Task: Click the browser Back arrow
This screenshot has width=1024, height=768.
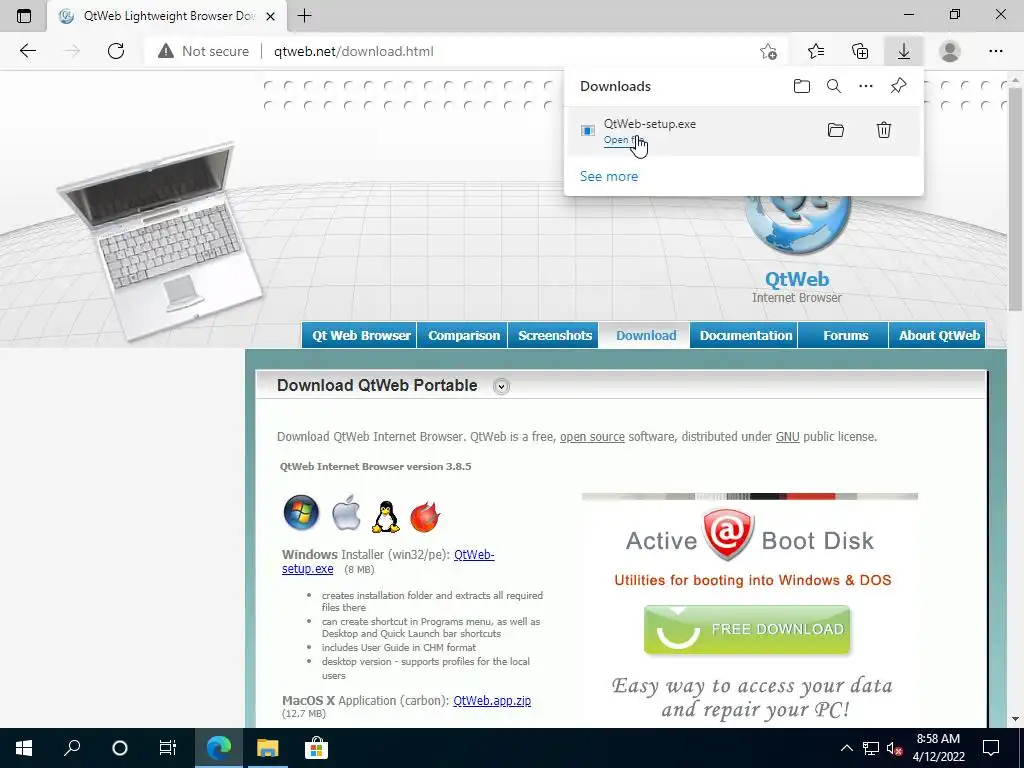Action: [x=27, y=51]
